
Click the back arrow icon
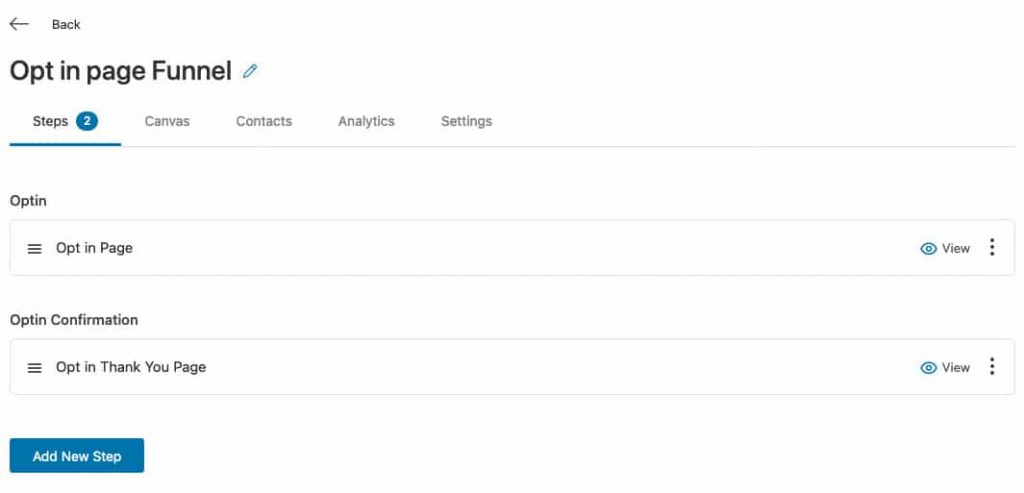tap(19, 24)
